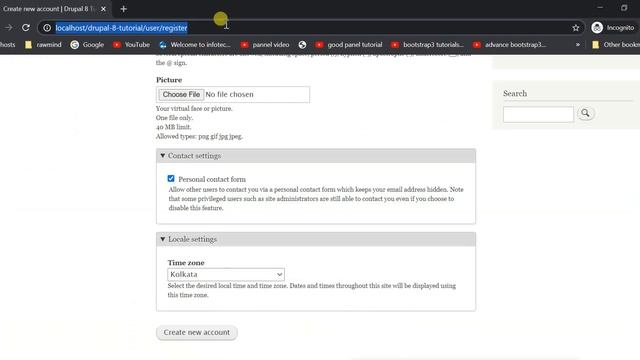
Task: Bookmark this page with the star icon
Action: point(576,28)
